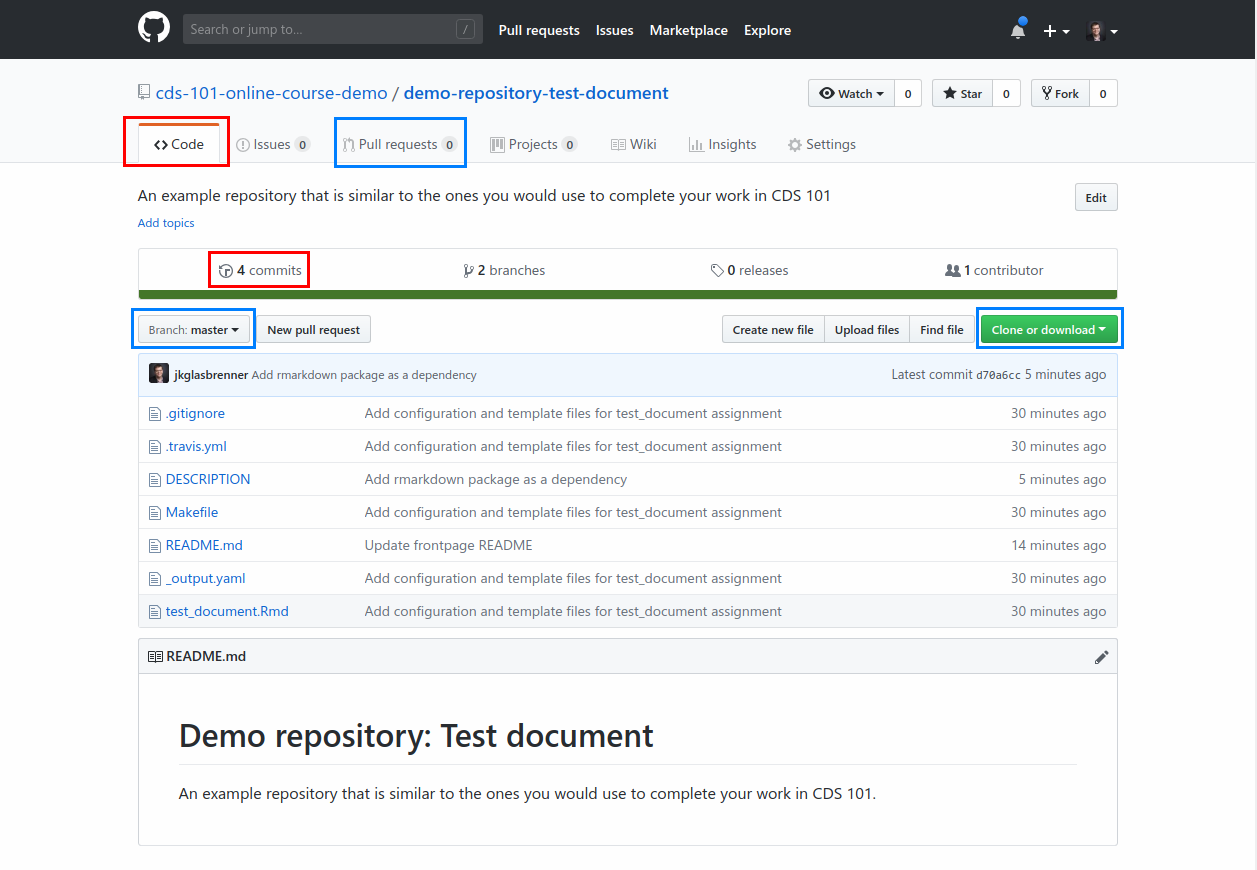Open README.md in the file list
The width and height of the screenshot is (1257, 870).
(x=204, y=545)
